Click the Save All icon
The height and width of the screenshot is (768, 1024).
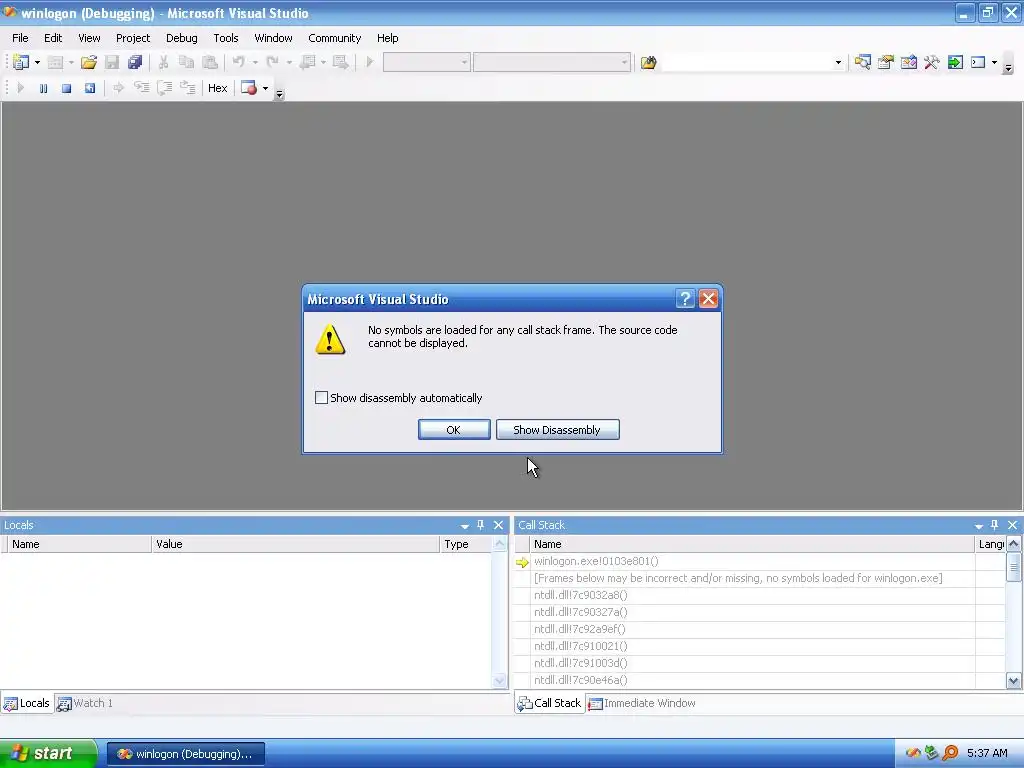[135, 62]
